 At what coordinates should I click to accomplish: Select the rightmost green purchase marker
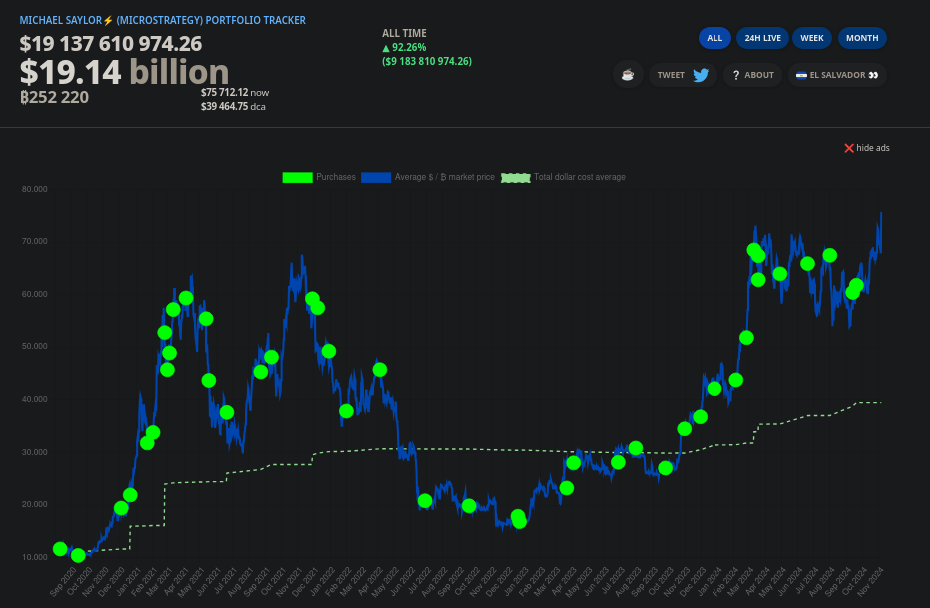coord(856,286)
